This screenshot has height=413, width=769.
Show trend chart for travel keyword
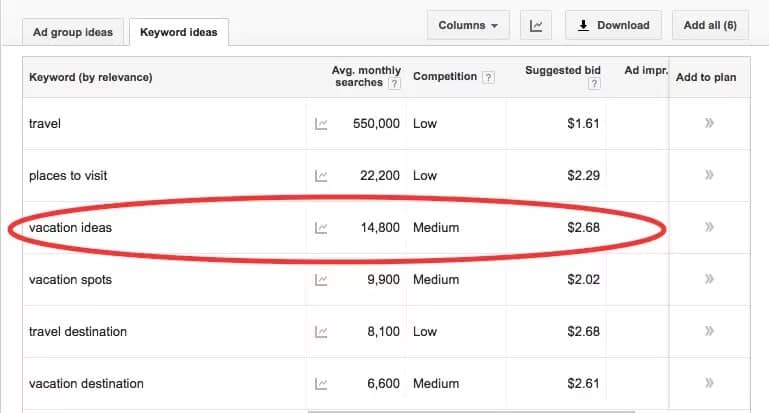321,124
